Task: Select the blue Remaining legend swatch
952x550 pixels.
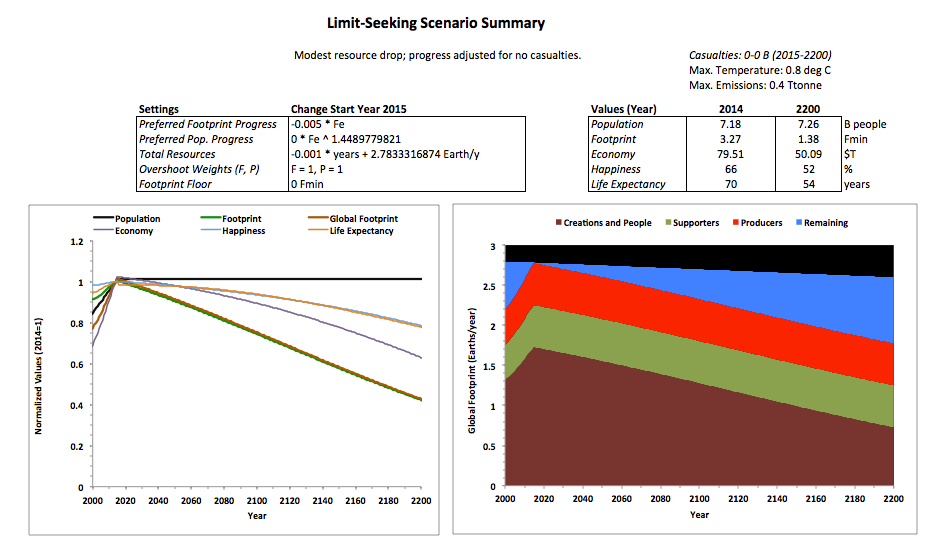Action: pos(801,223)
